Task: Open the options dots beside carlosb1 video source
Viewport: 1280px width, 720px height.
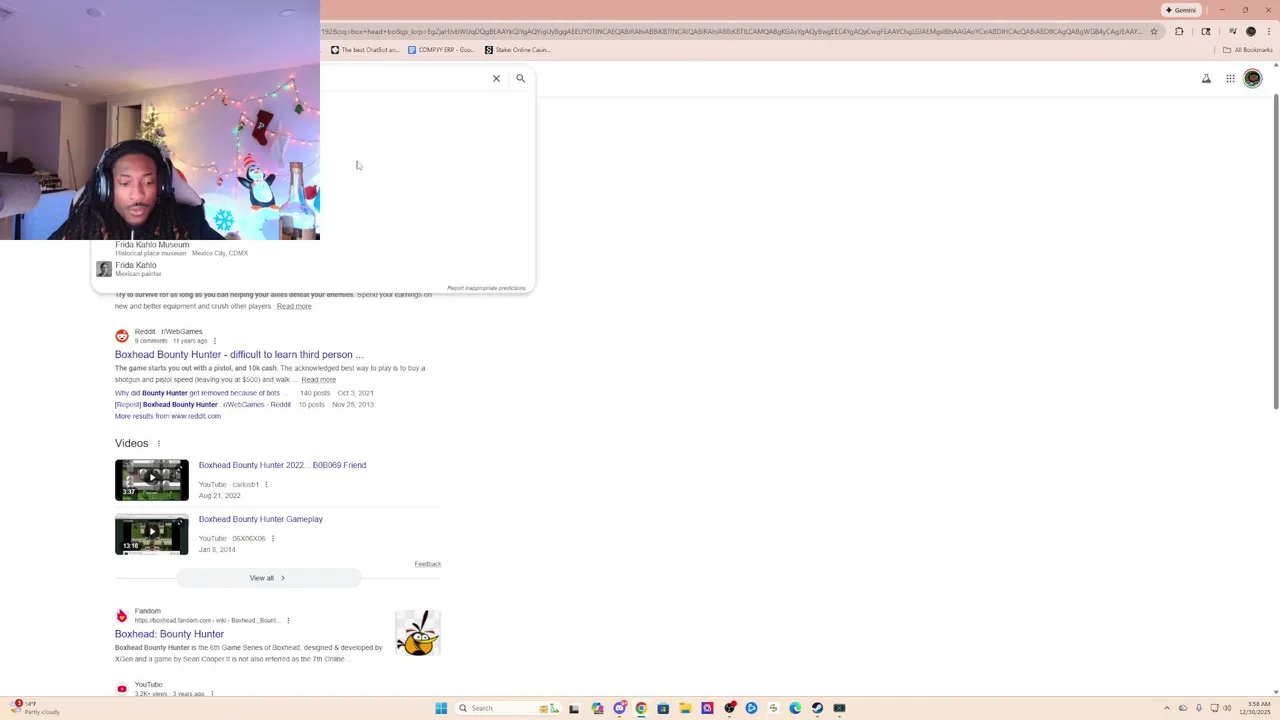Action: point(266,485)
